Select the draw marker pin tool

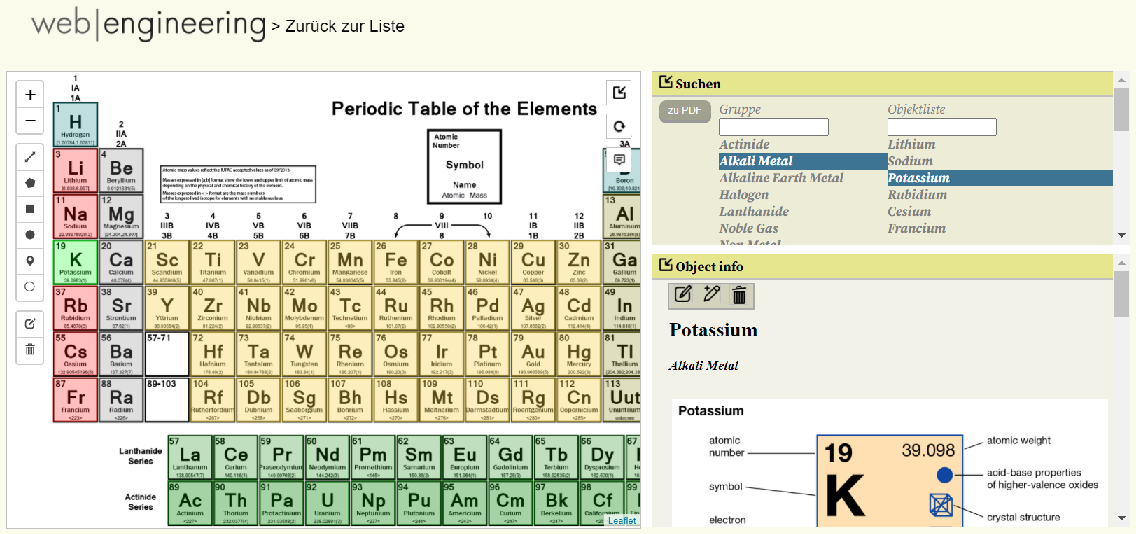pyautogui.click(x=30, y=260)
